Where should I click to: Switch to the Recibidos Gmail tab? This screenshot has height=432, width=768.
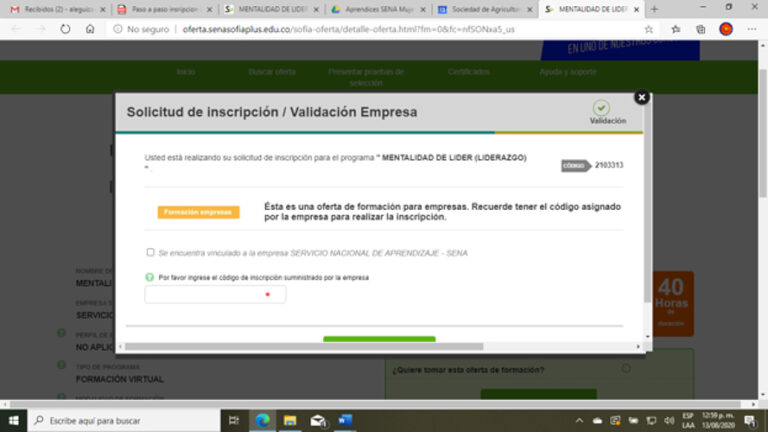[x=55, y=9]
